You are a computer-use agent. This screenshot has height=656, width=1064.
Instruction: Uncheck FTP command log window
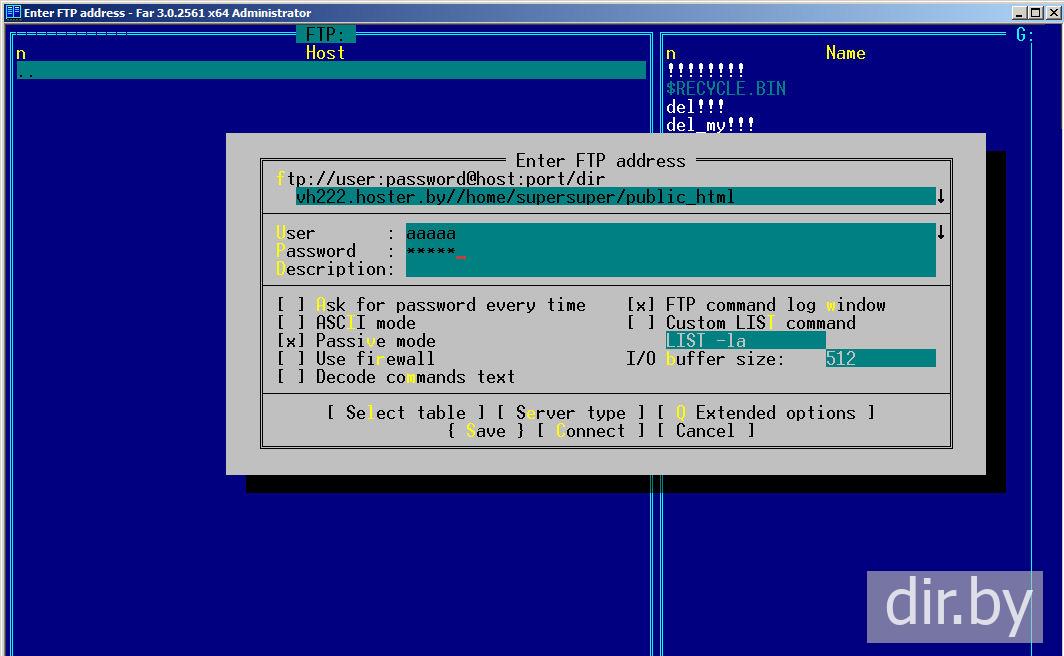pos(641,305)
